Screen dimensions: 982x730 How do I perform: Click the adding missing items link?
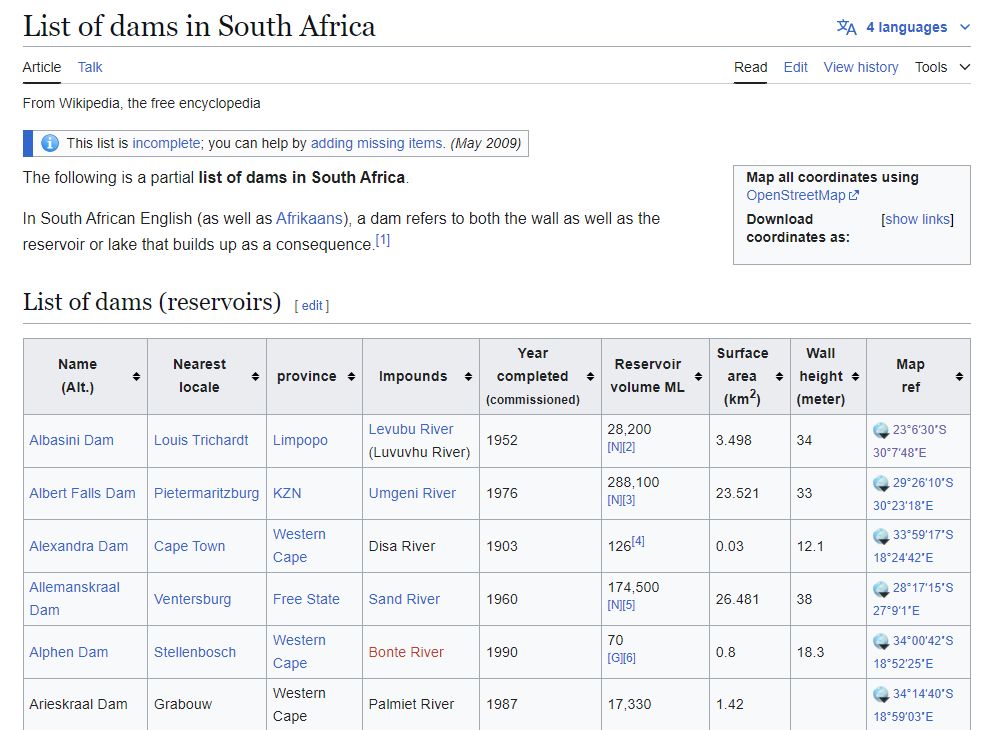[x=376, y=143]
